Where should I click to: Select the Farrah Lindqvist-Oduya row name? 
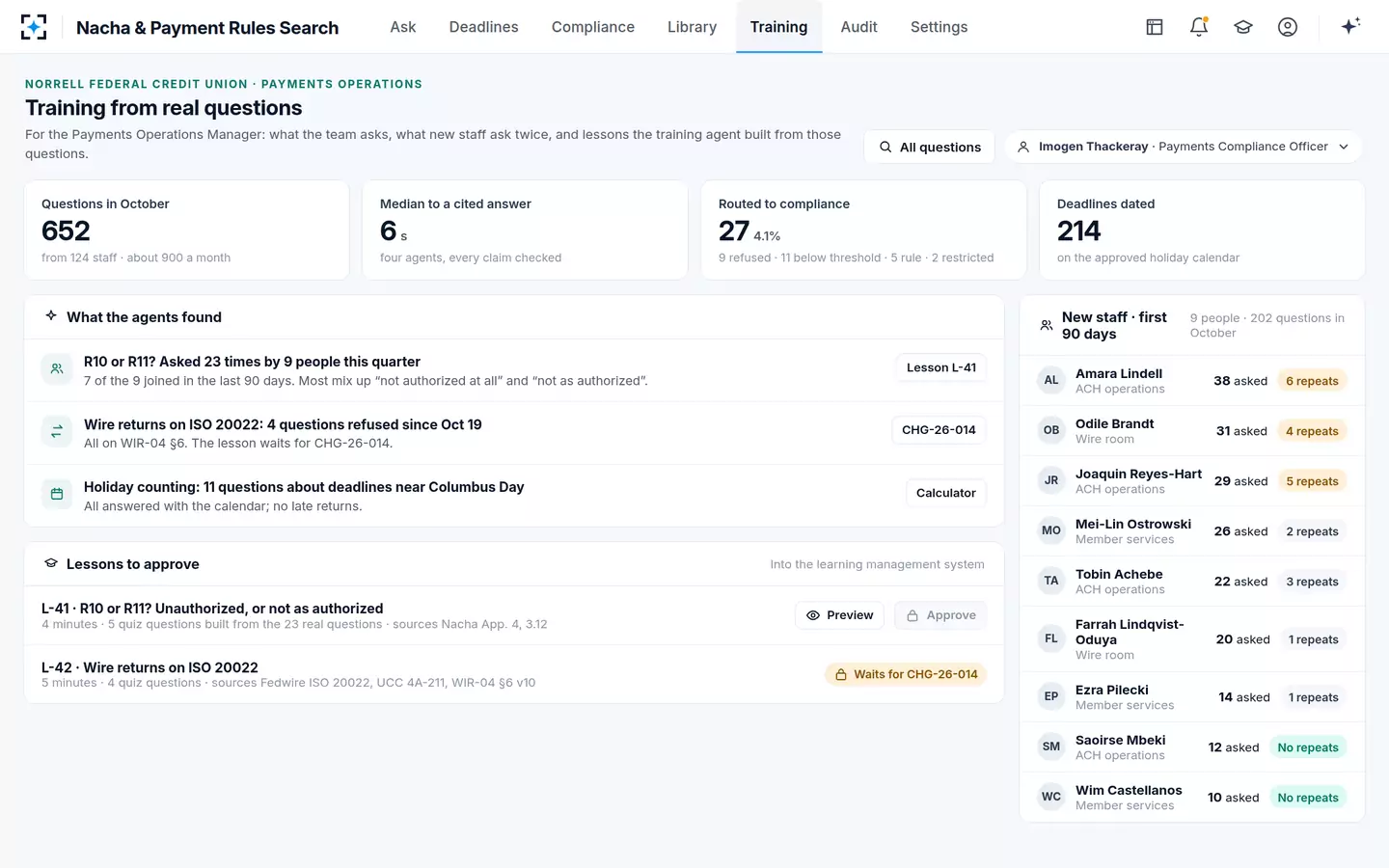(x=1130, y=632)
